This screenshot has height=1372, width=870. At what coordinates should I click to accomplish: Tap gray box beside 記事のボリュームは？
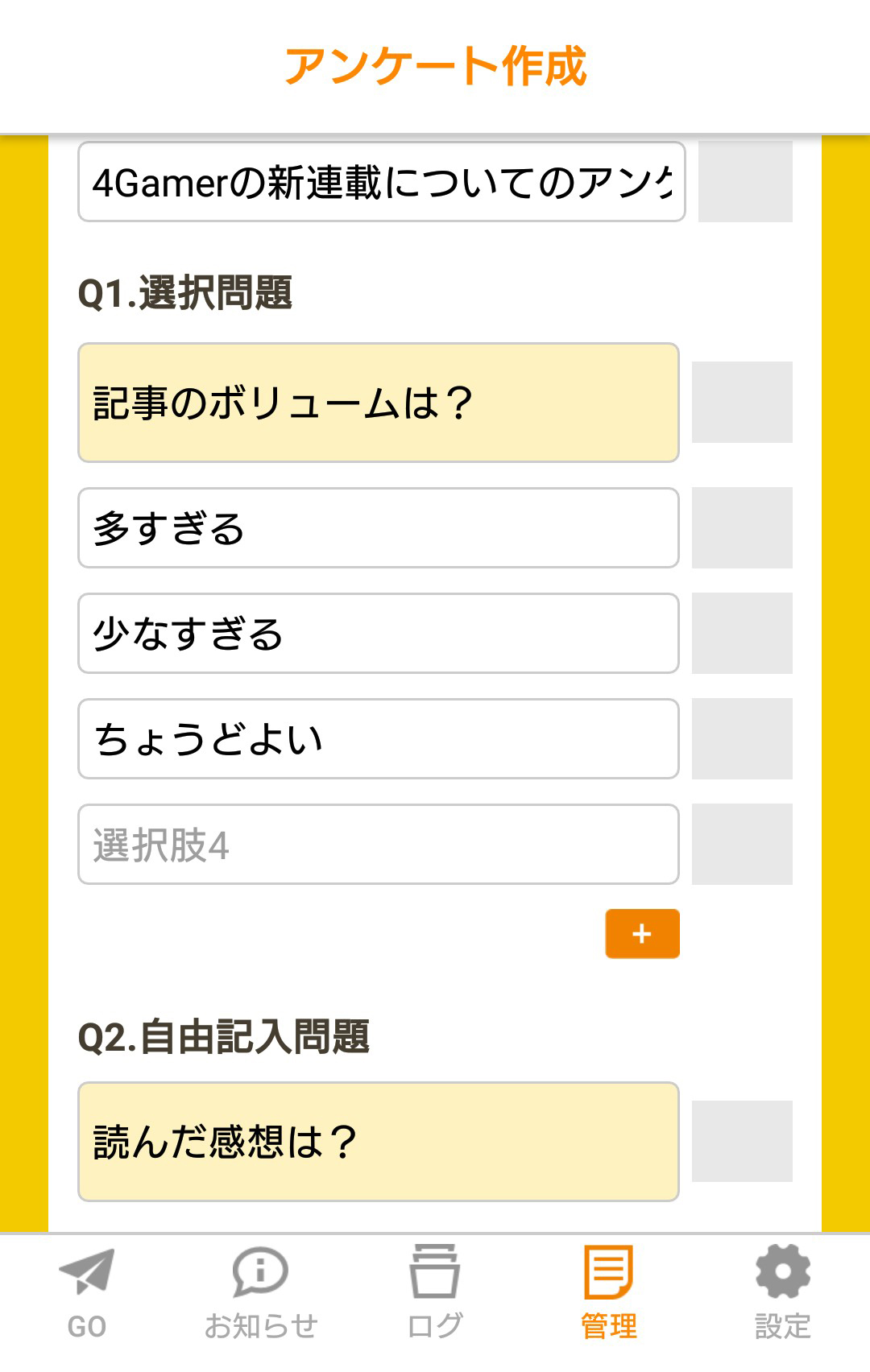tap(742, 403)
